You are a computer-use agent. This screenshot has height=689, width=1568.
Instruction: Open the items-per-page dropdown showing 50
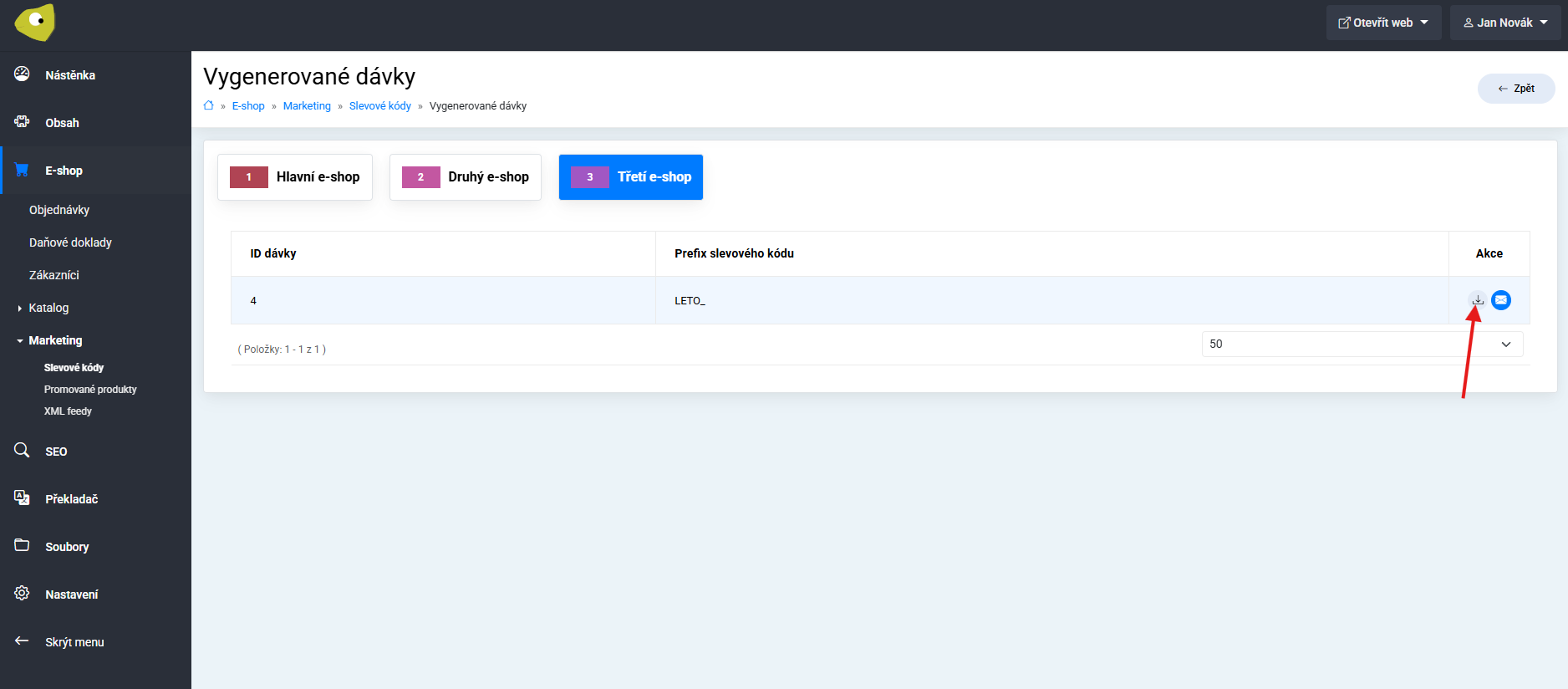pyautogui.click(x=1362, y=344)
